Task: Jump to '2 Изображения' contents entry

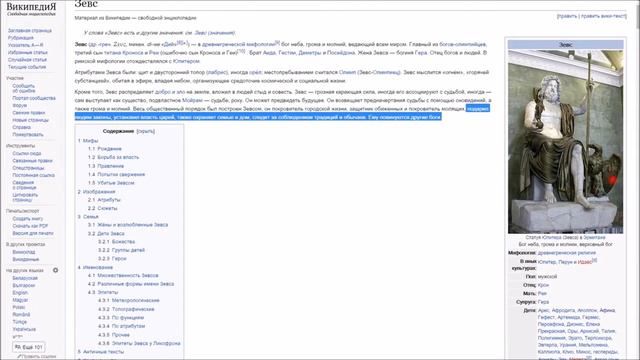Action: [x=96, y=192]
